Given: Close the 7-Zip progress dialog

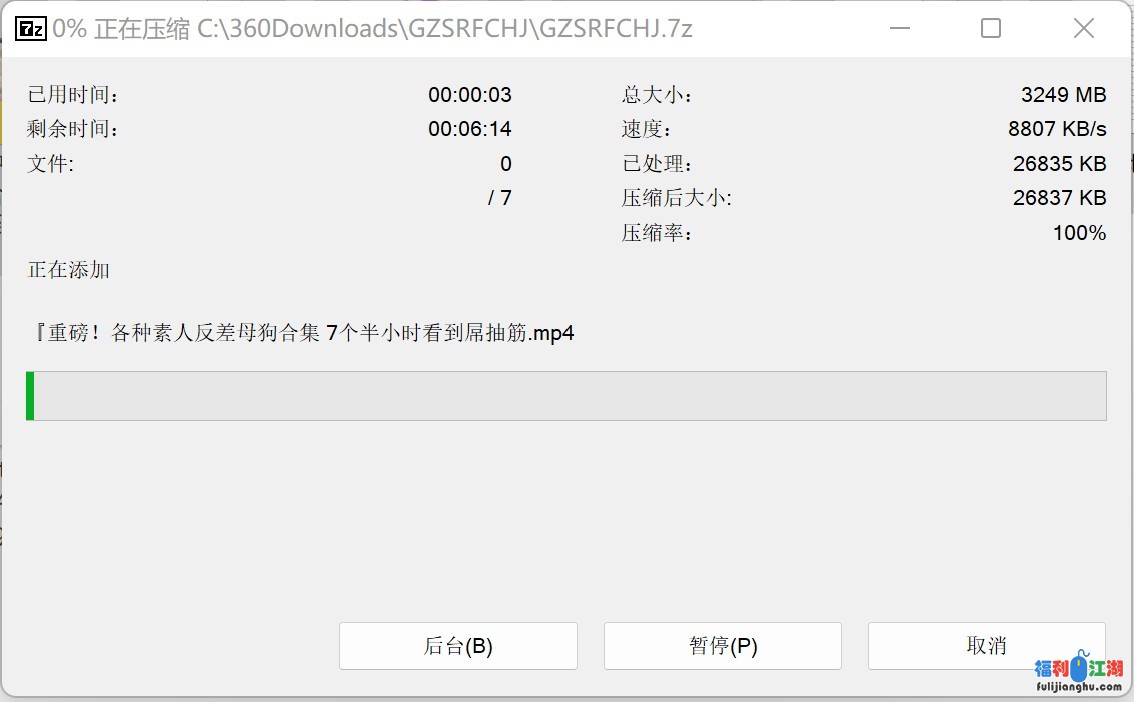Looking at the screenshot, I should coord(1083,28).
